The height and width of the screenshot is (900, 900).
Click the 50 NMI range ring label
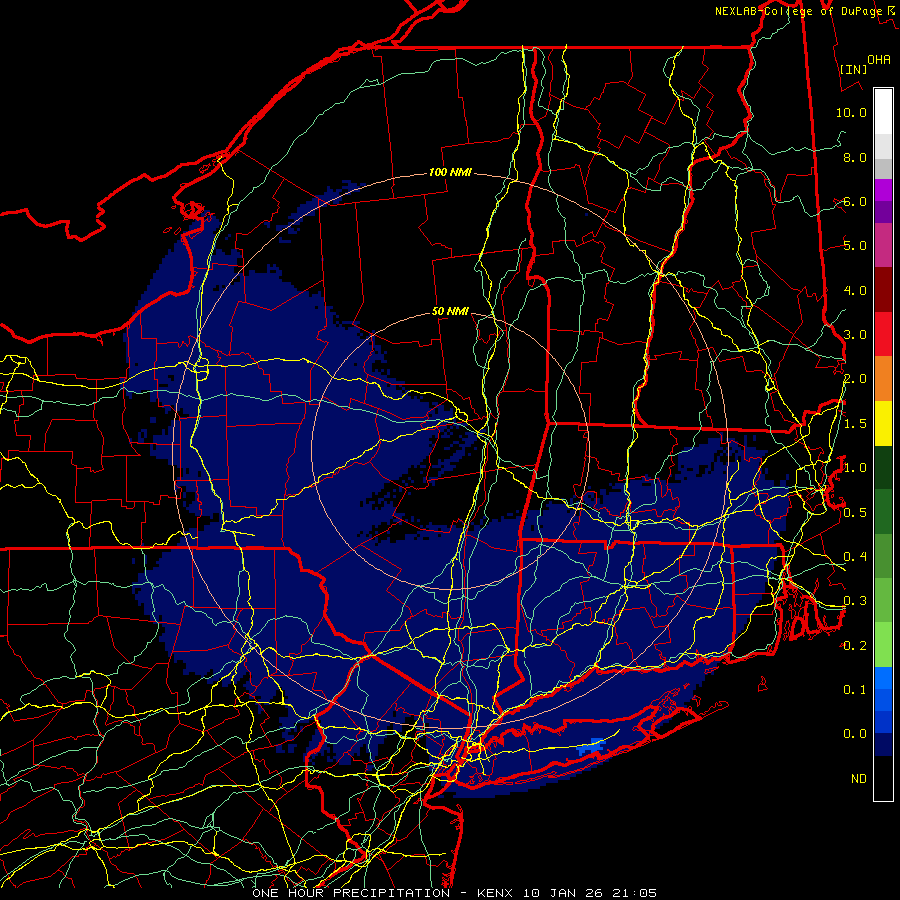[450, 311]
